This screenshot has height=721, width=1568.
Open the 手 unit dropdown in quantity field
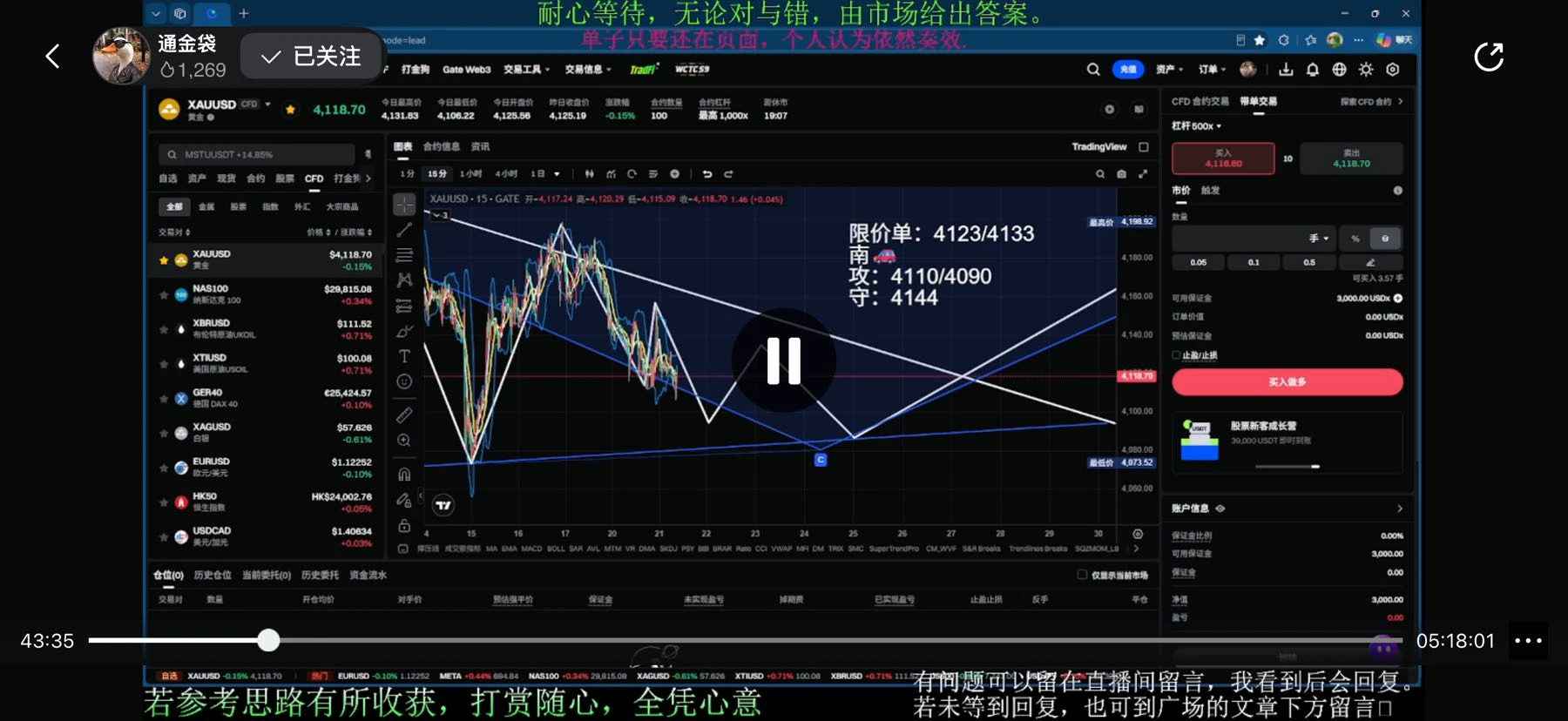click(1318, 239)
